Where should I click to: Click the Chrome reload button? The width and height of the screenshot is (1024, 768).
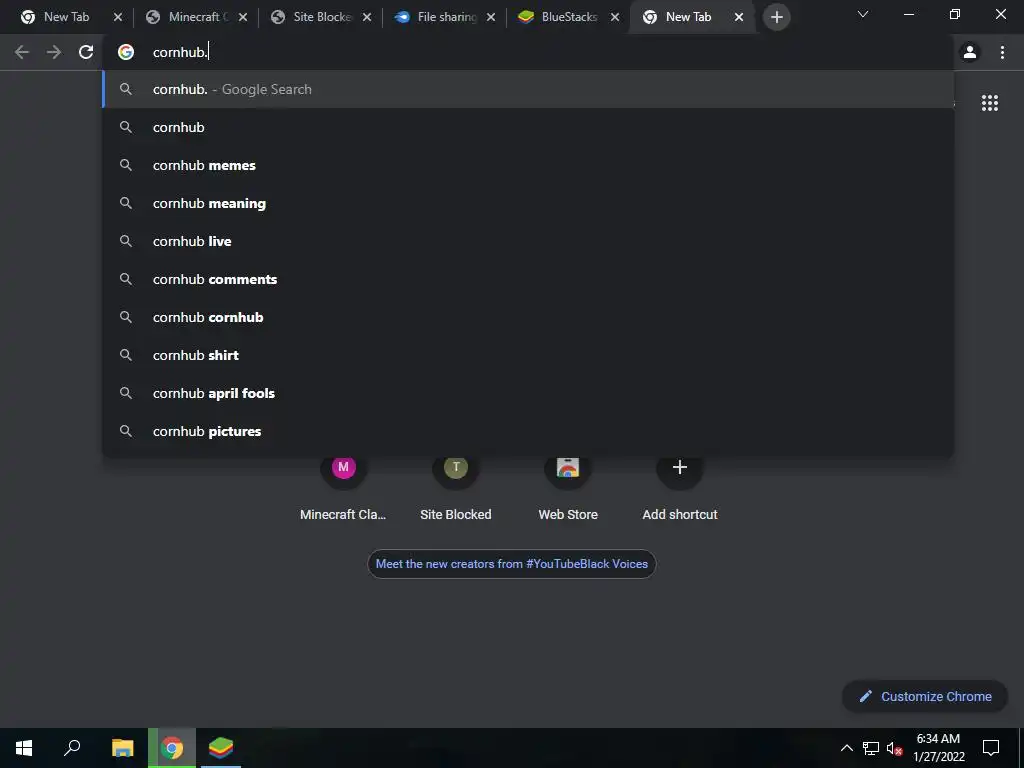(x=86, y=52)
